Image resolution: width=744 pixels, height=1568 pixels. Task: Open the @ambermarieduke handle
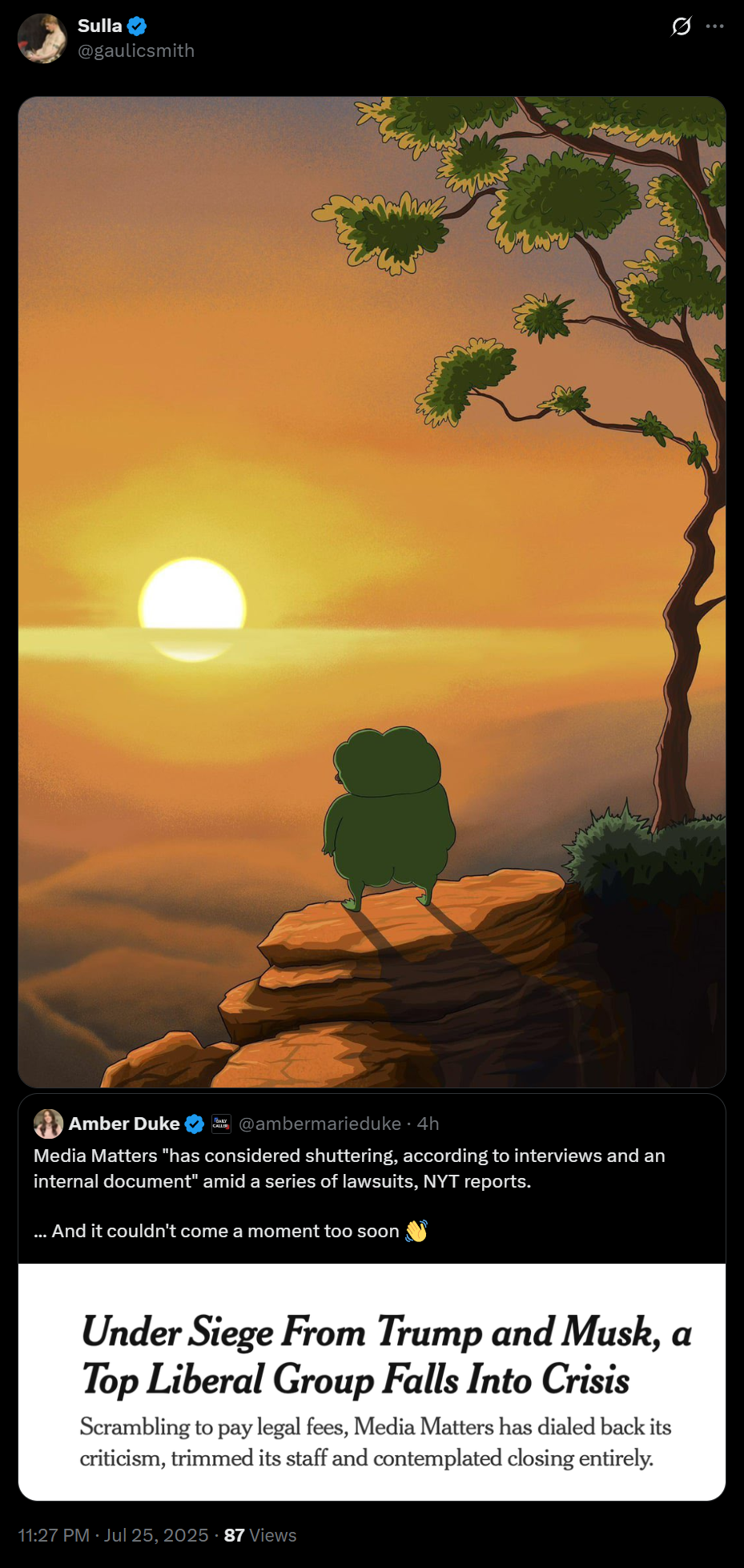[x=320, y=1124]
